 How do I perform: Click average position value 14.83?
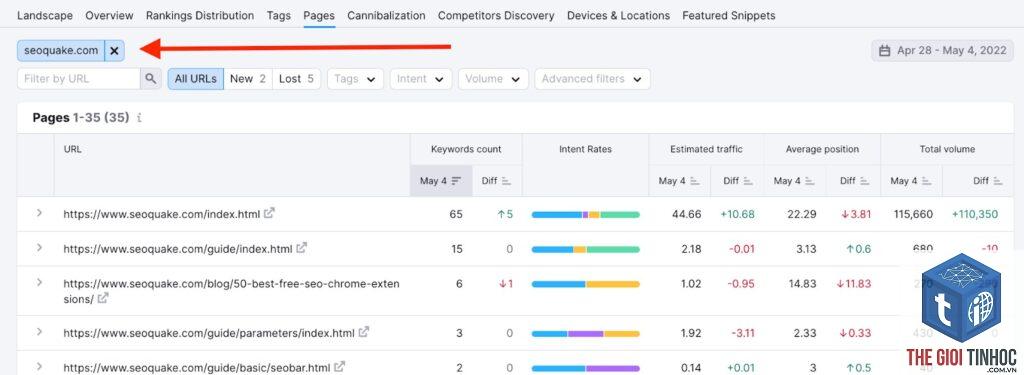[x=802, y=284]
